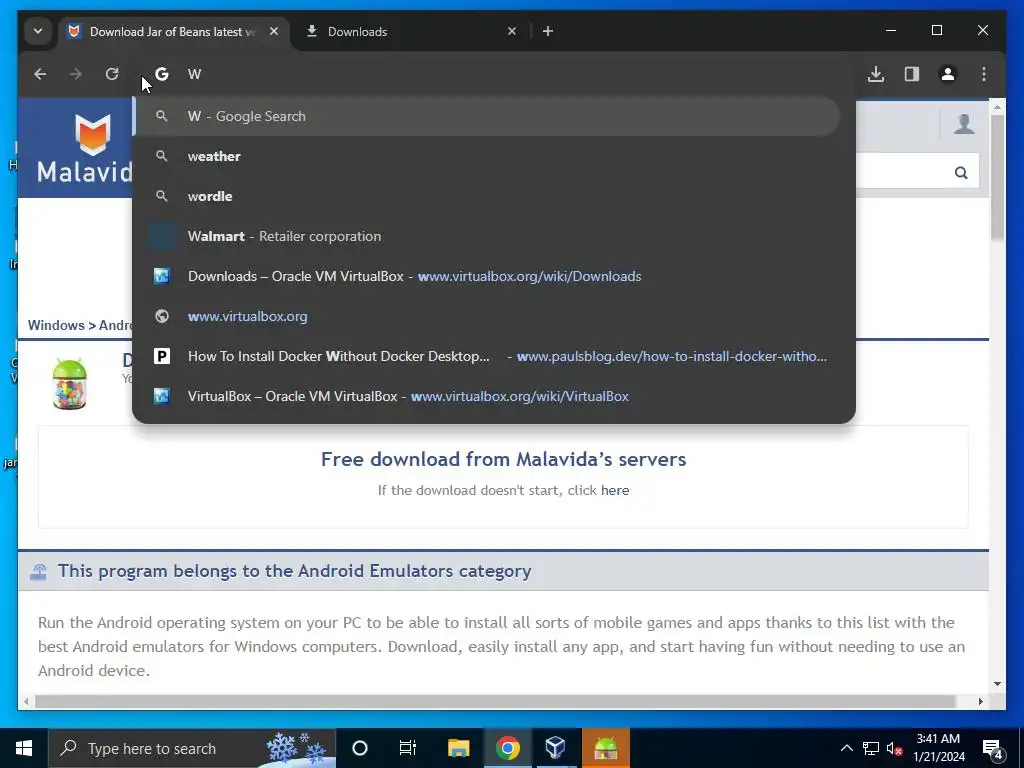Open the Chrome side panel
This screenshot has height=768, width=1024.
tap(912, 74)
